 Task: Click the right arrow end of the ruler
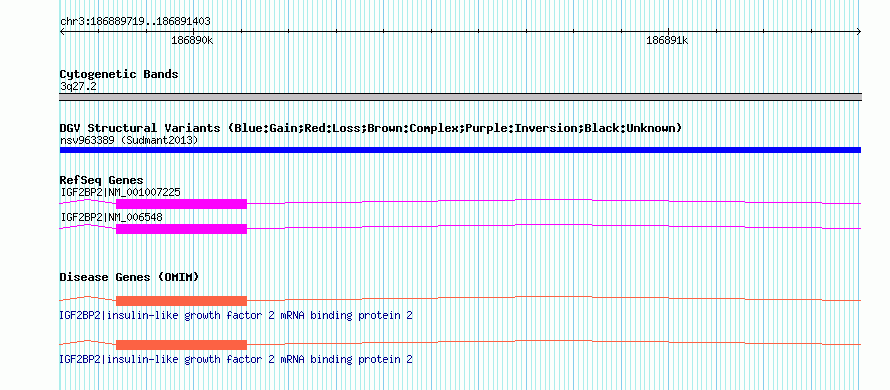click(858, 31)
